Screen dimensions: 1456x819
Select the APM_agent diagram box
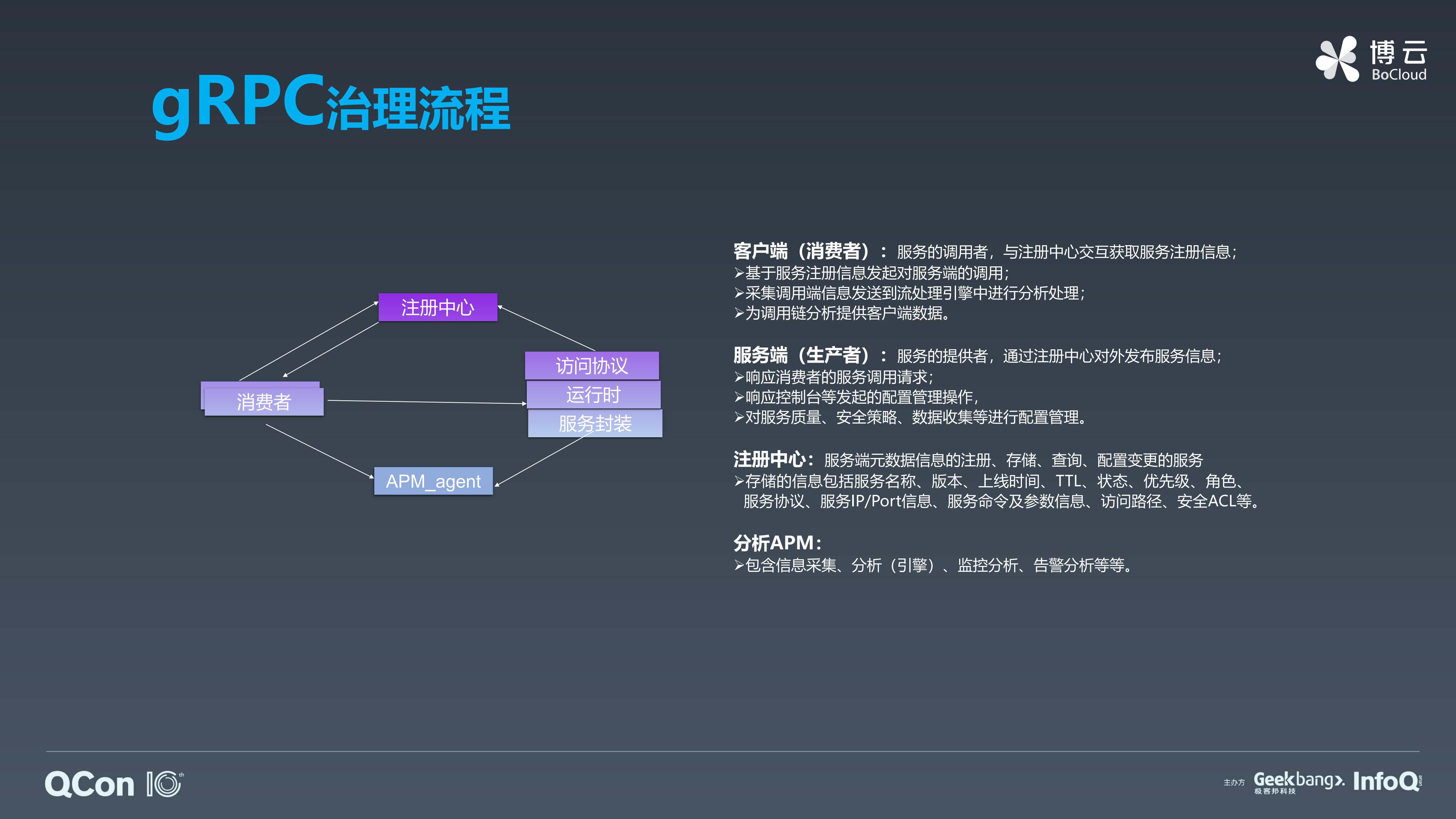433,482
